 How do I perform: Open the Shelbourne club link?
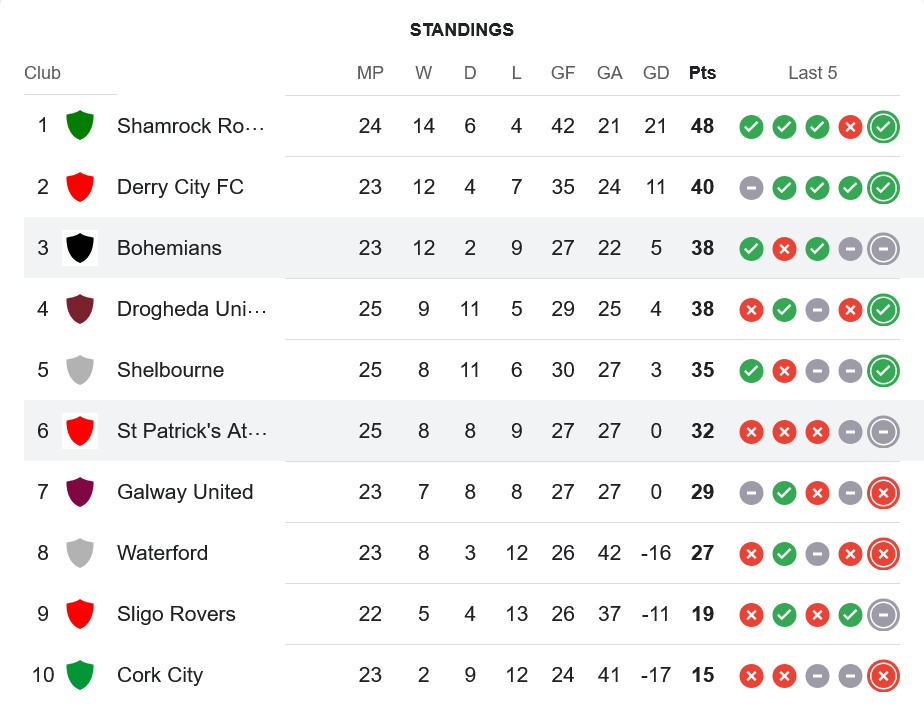coord(170,370)
